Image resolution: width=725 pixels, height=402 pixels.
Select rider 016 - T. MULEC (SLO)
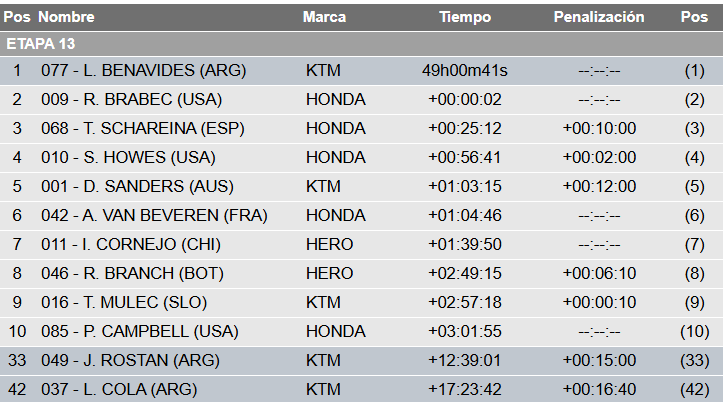(128, 303)
